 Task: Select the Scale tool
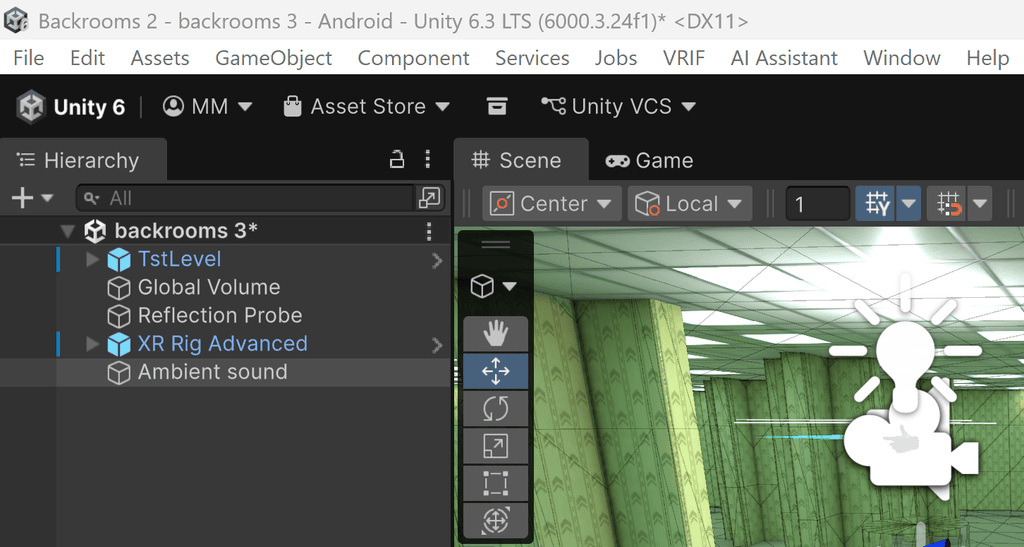(x=496, y=446)
